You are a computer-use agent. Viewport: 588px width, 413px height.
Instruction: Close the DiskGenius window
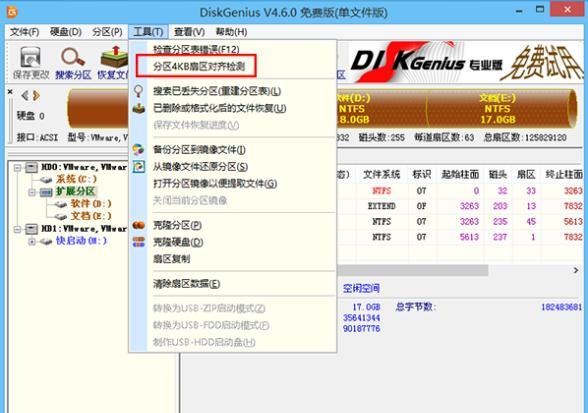(568, 10)
